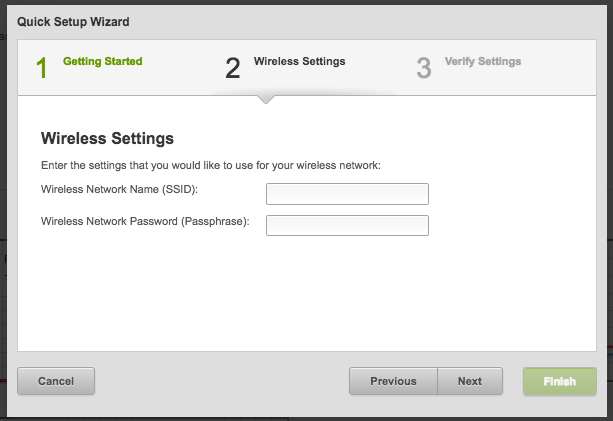613x421 pixels.
Task: Click the Cancel button
Action: pyautogui.click(x=56, y=381)
